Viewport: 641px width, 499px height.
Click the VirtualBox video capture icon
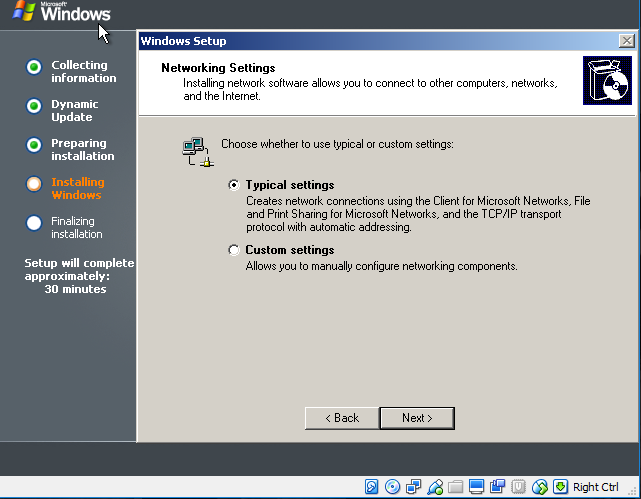pyautogui.click(x=498, y=487)
